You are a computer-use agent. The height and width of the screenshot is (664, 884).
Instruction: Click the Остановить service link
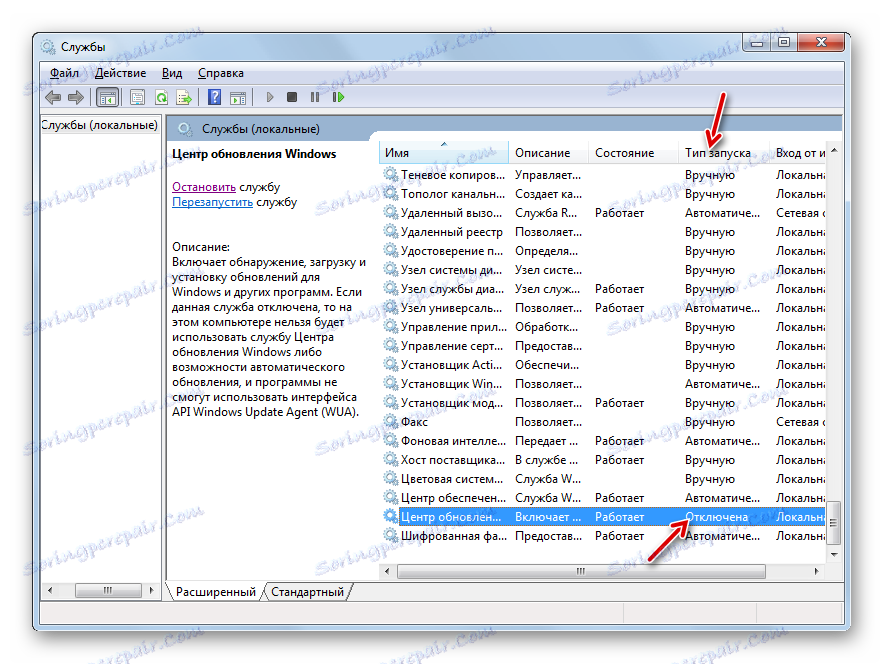click(204, 187)
